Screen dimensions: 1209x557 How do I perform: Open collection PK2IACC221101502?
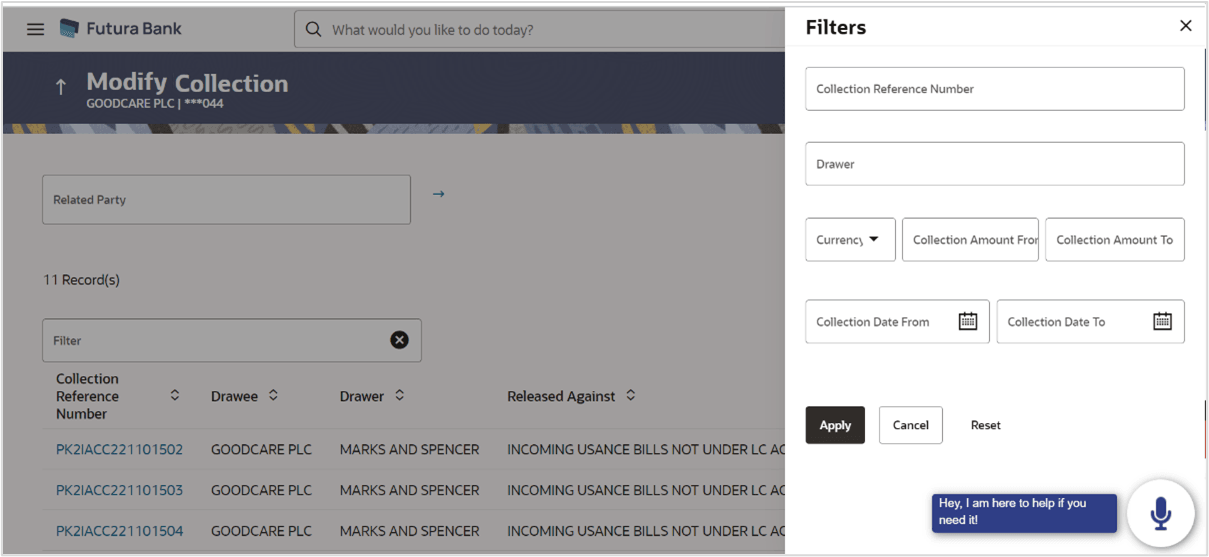[x=120, y=449]
